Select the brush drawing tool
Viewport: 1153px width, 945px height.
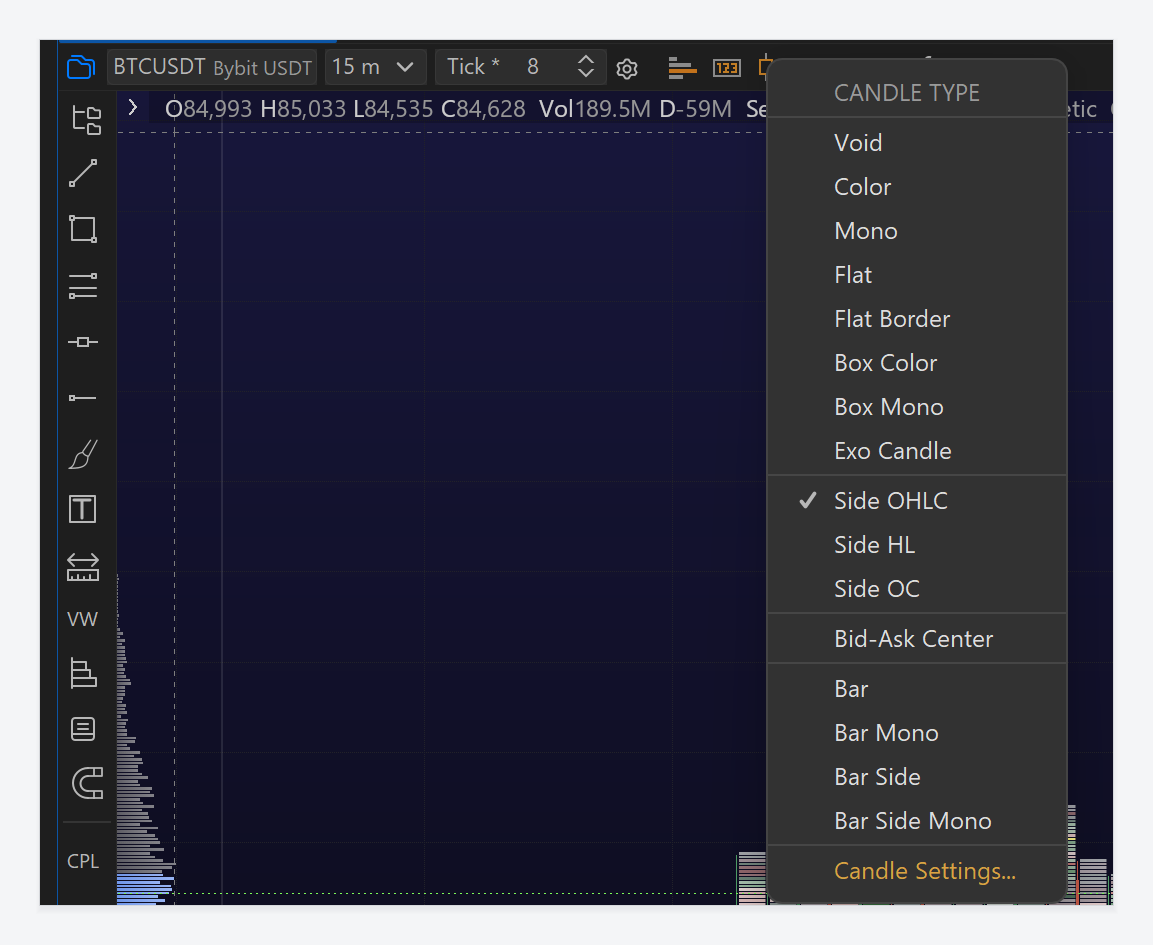pos(83,454)
